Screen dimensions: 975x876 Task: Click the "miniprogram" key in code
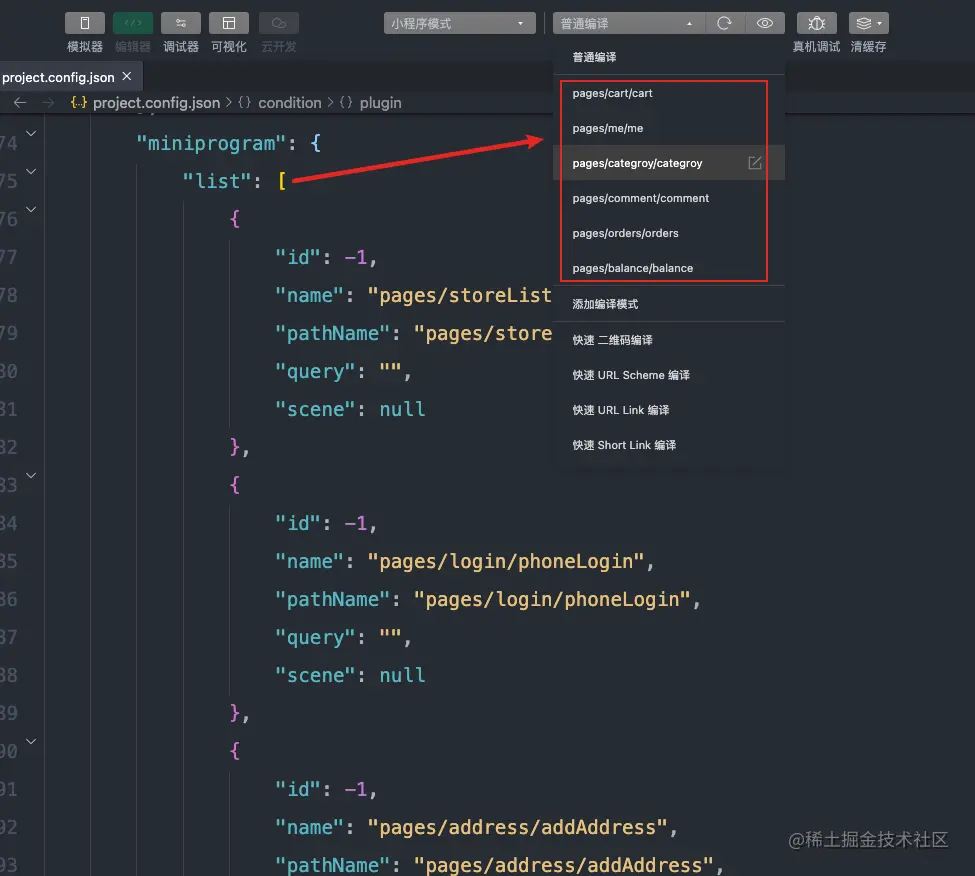click(211, 144)
